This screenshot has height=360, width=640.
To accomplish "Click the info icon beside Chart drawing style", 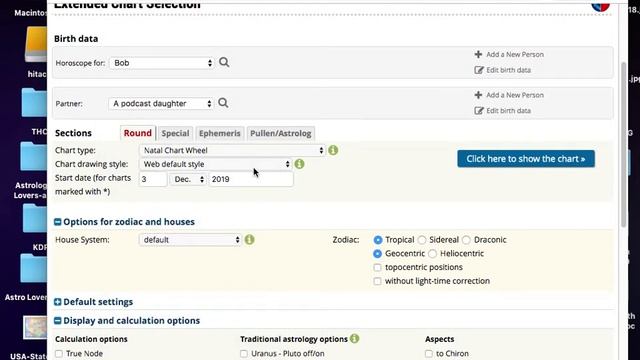I will tap(299, 164).
